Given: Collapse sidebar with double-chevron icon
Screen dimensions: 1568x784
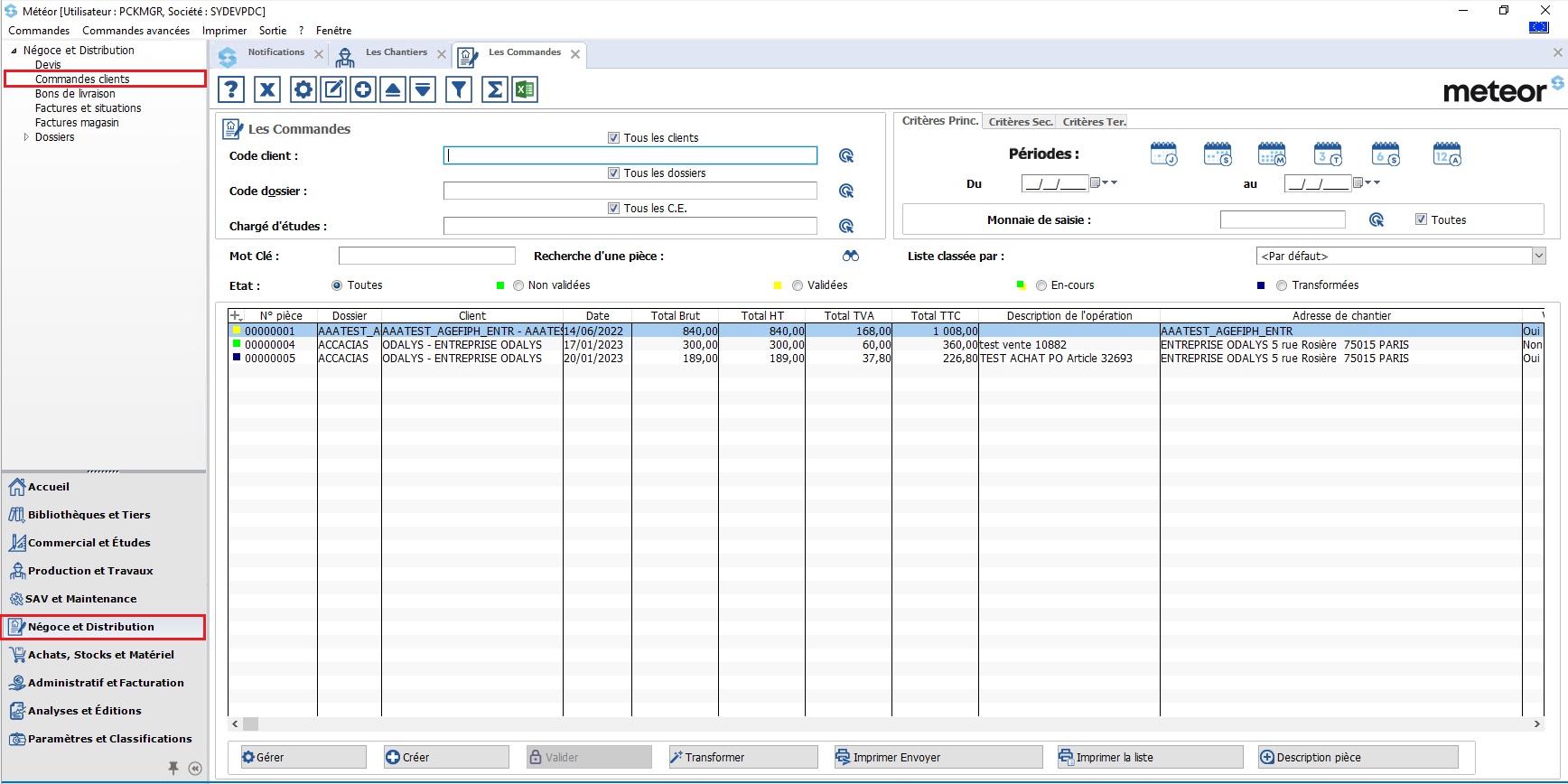Looking at the screenshot, I should [195, 769].
